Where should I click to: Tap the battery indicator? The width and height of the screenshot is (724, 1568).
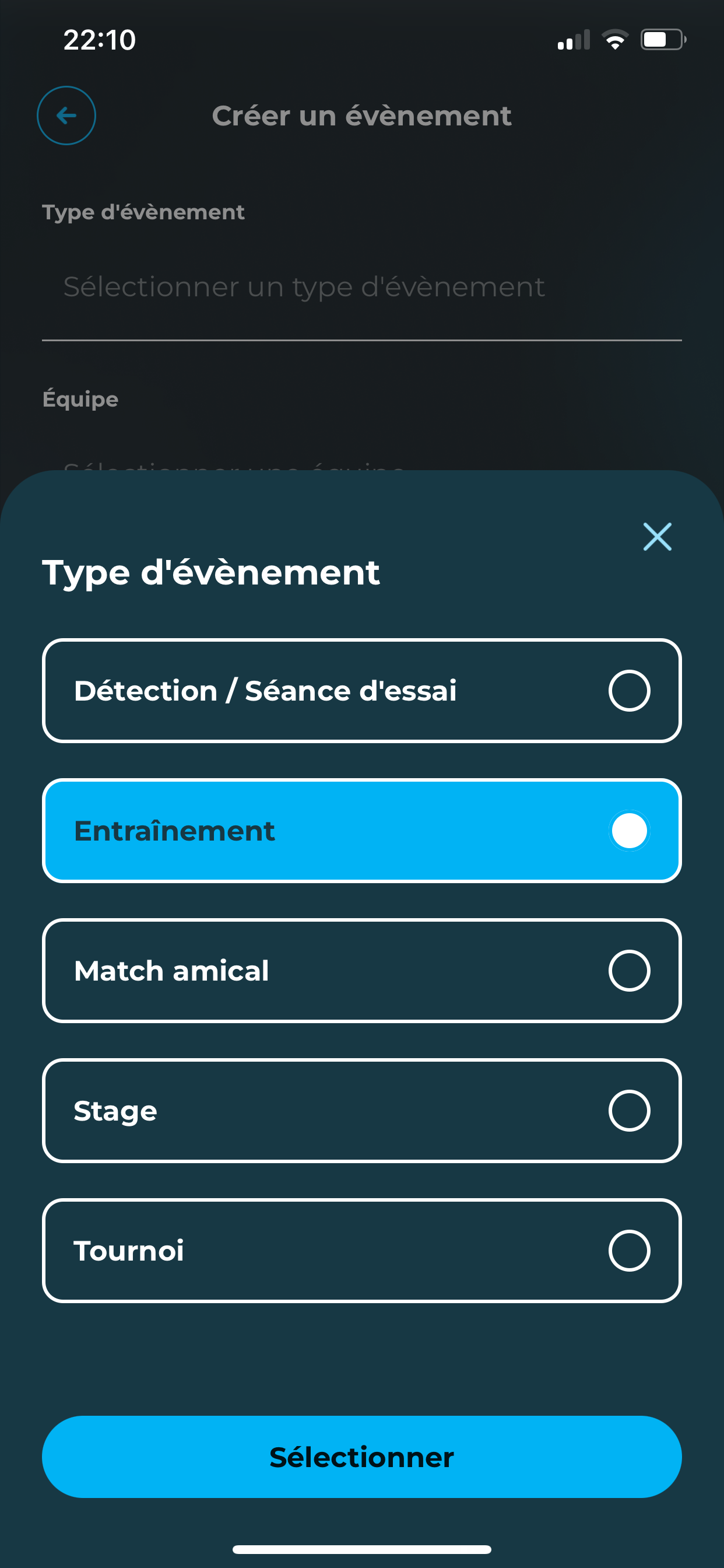click(x=663, y=39)
